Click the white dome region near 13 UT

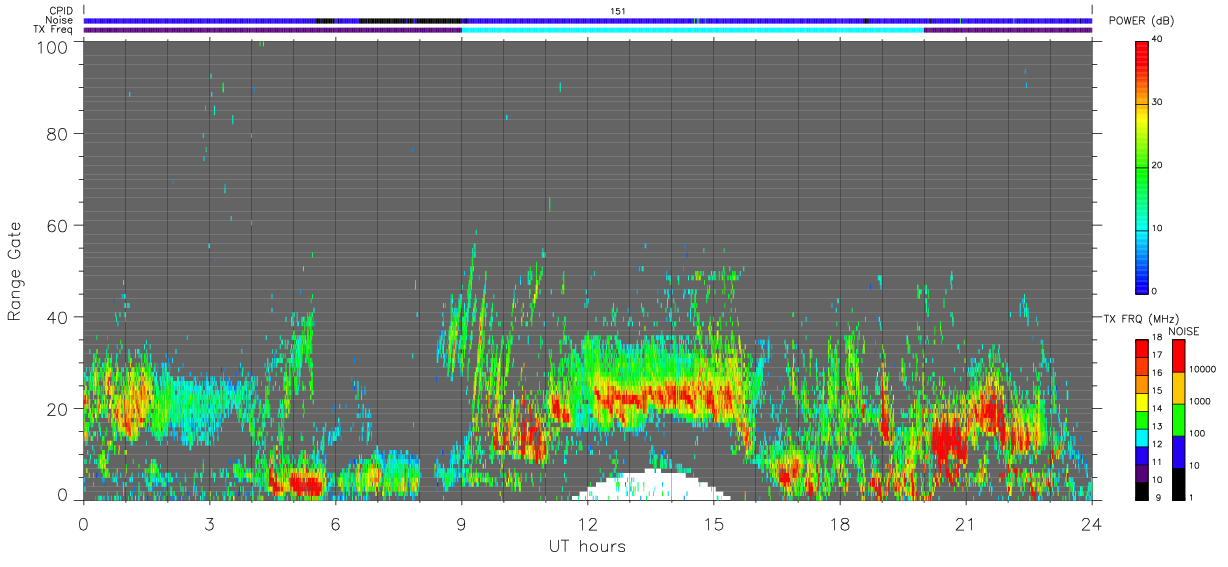pyautogui.click(x=652, y=487)
